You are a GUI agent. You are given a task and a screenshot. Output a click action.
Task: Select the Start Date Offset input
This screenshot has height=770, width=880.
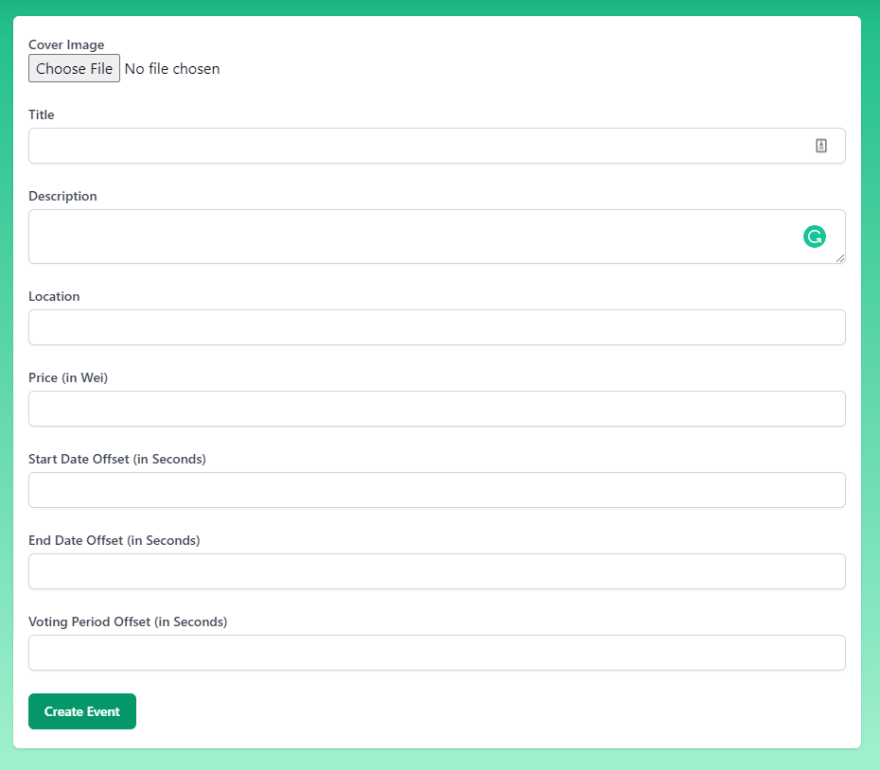[x=437, y=490]
